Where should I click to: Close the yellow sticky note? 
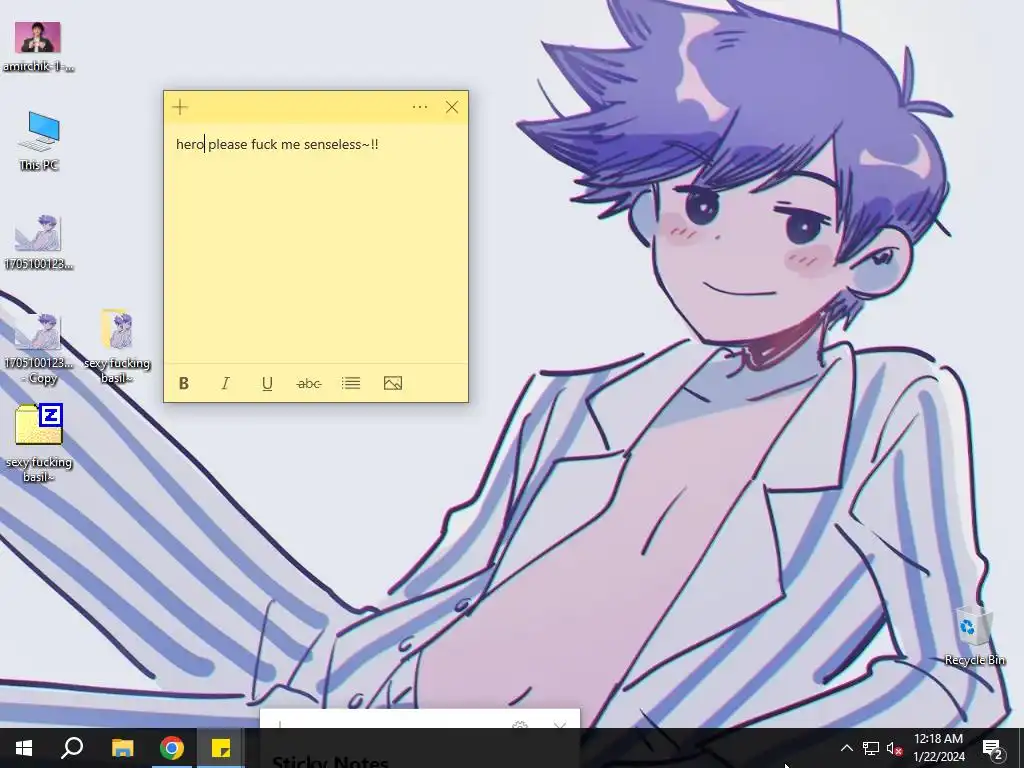pos(452,107)
